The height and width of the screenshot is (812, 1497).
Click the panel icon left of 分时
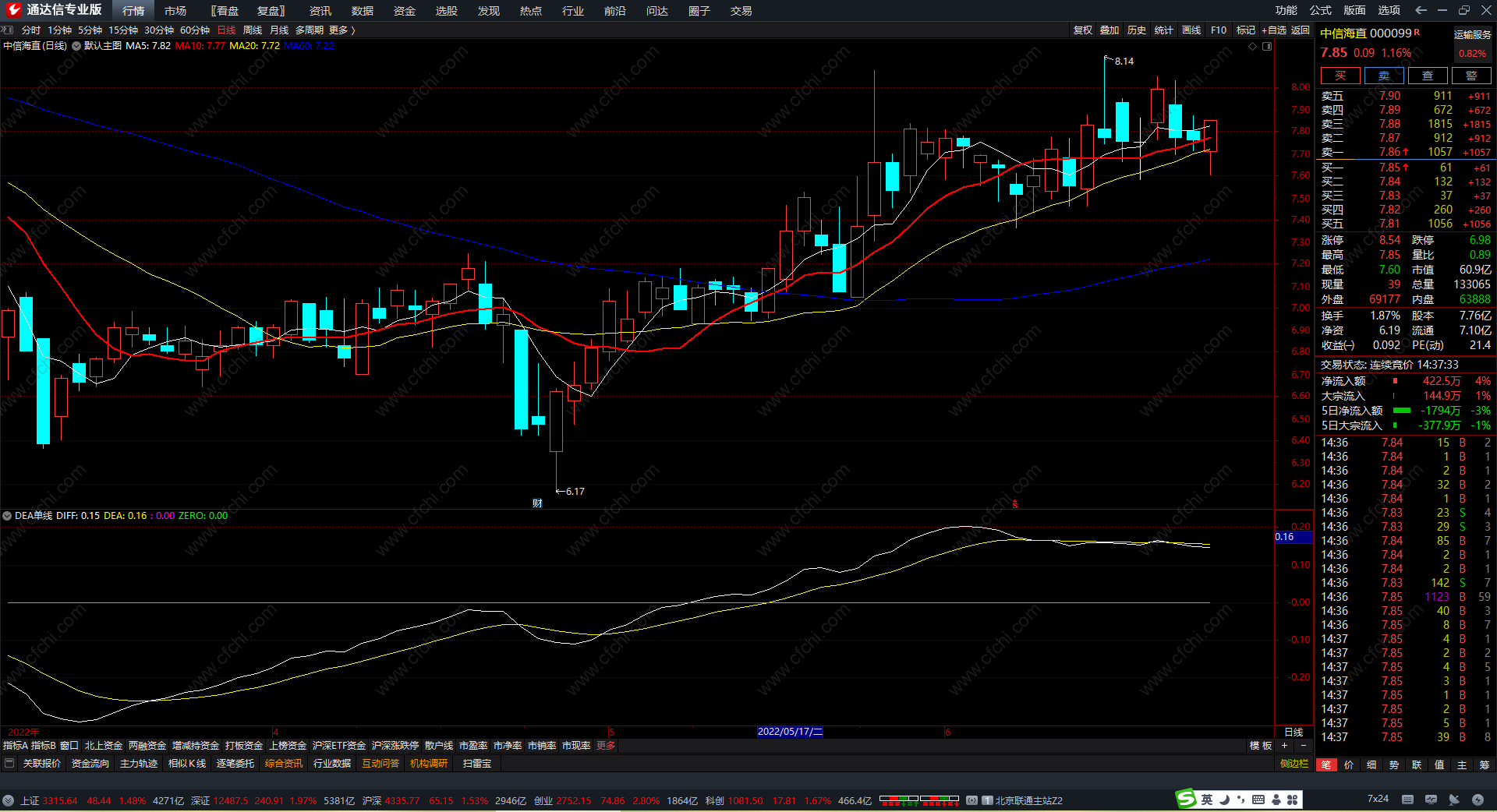point(8,30)
